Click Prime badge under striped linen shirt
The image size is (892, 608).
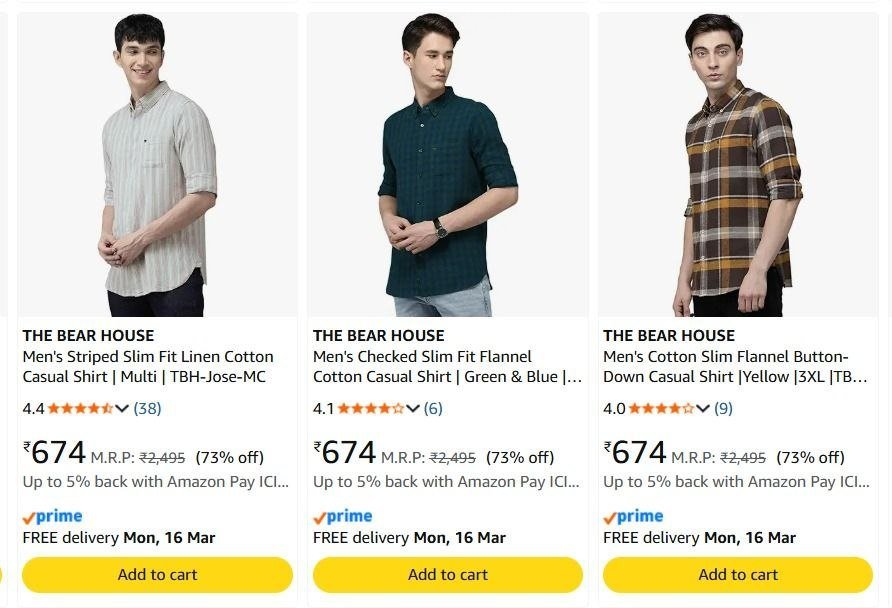(x=52, y=517)
